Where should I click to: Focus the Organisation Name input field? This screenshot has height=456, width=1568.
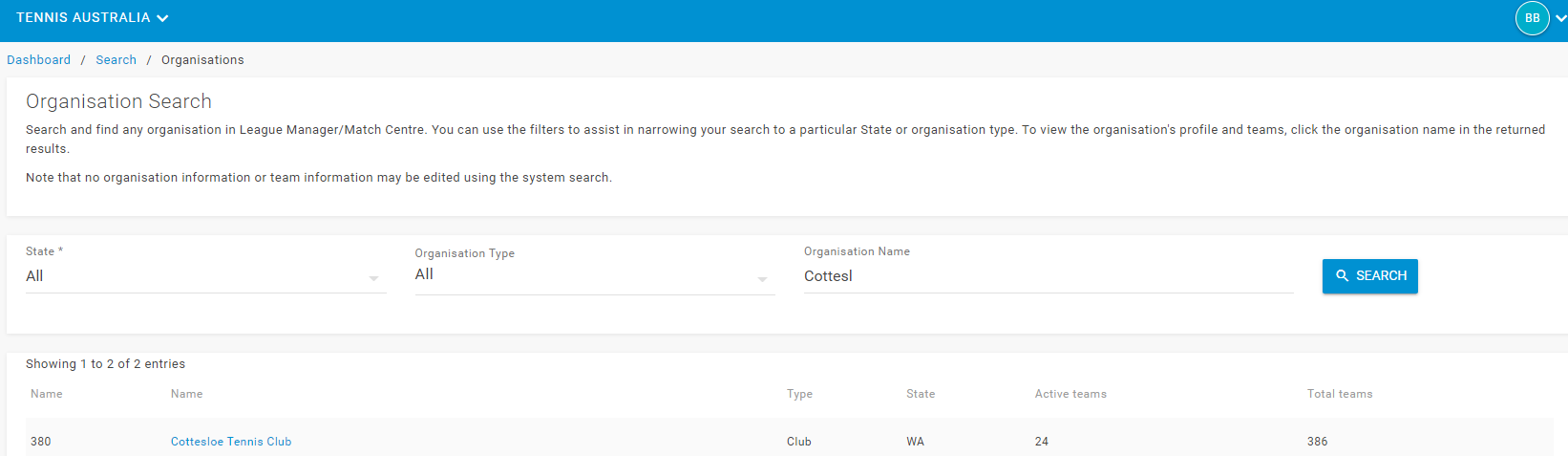click(x=1048, y=276)
